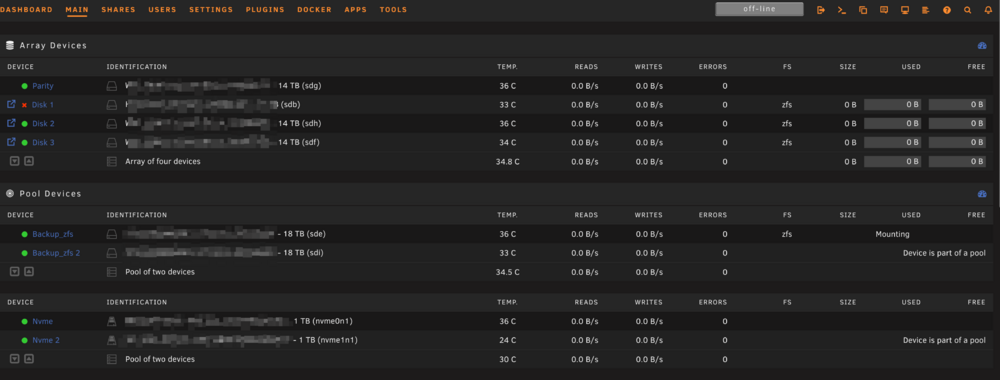Viewport: 1000px width, 380px height.
Task: Click Disk 1 red error status indicator
Action: coord(24,105)
